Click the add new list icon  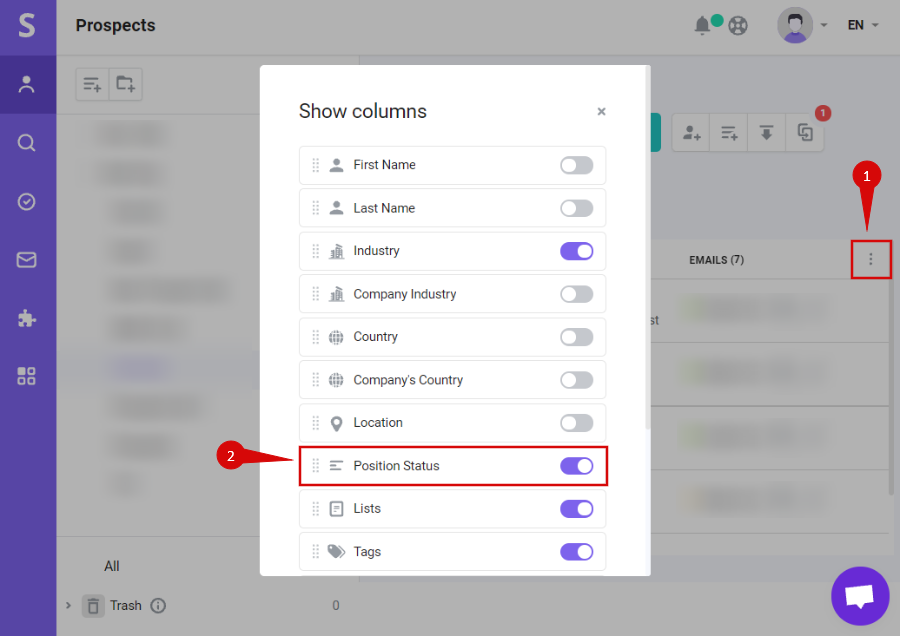tap(92, 84)
